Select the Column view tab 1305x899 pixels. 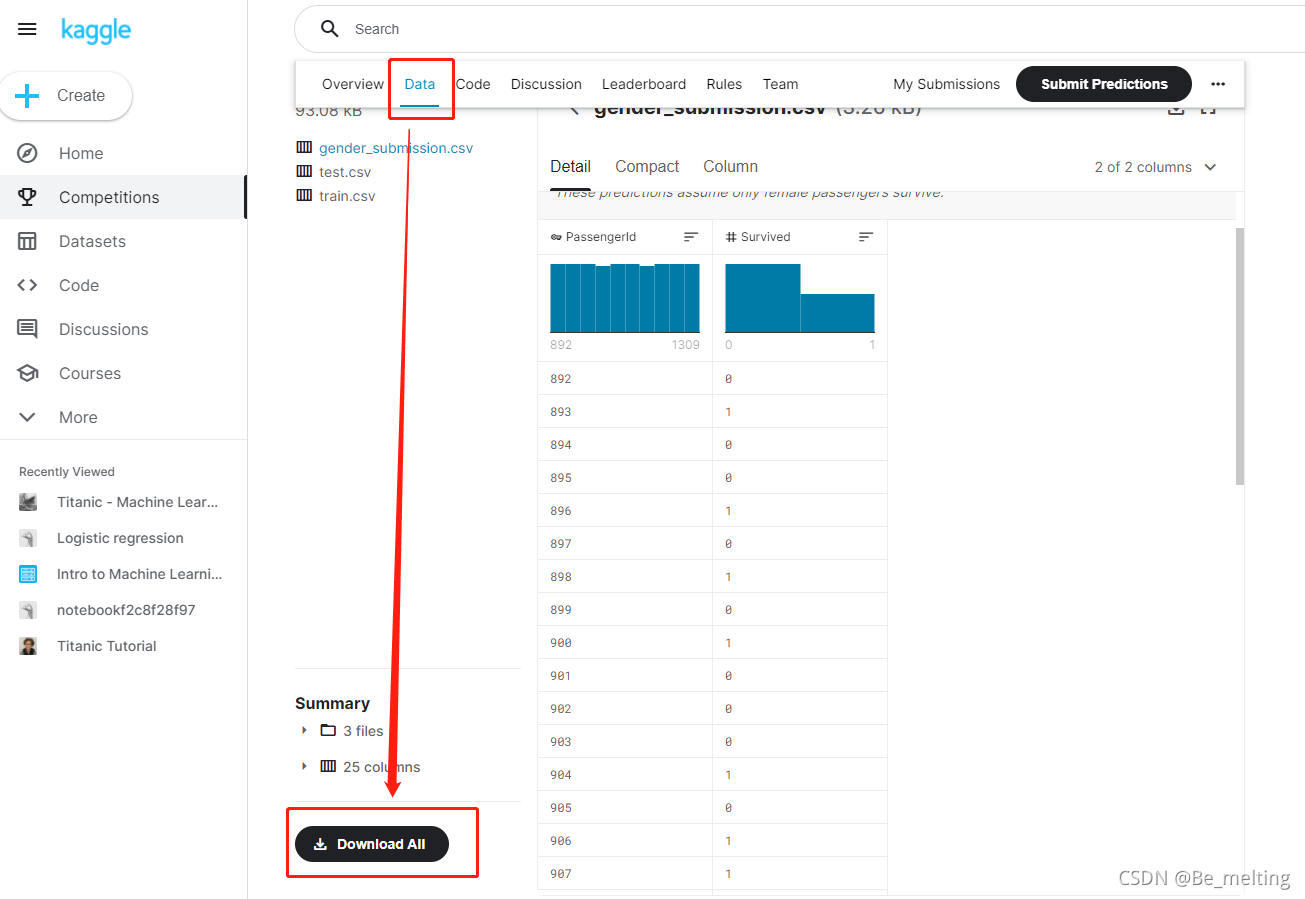coord(731,167)
